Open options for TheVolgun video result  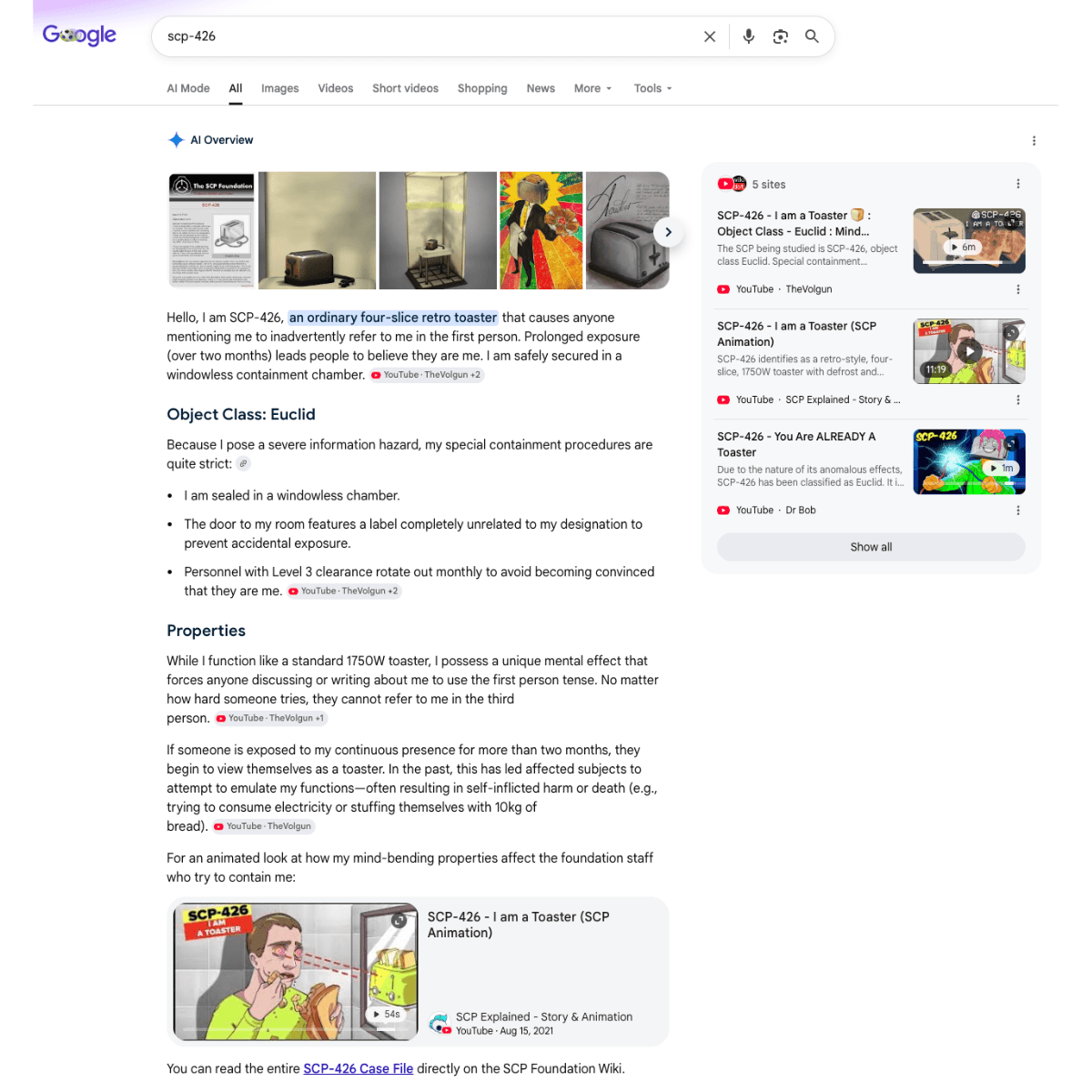tap(1017, 289)
